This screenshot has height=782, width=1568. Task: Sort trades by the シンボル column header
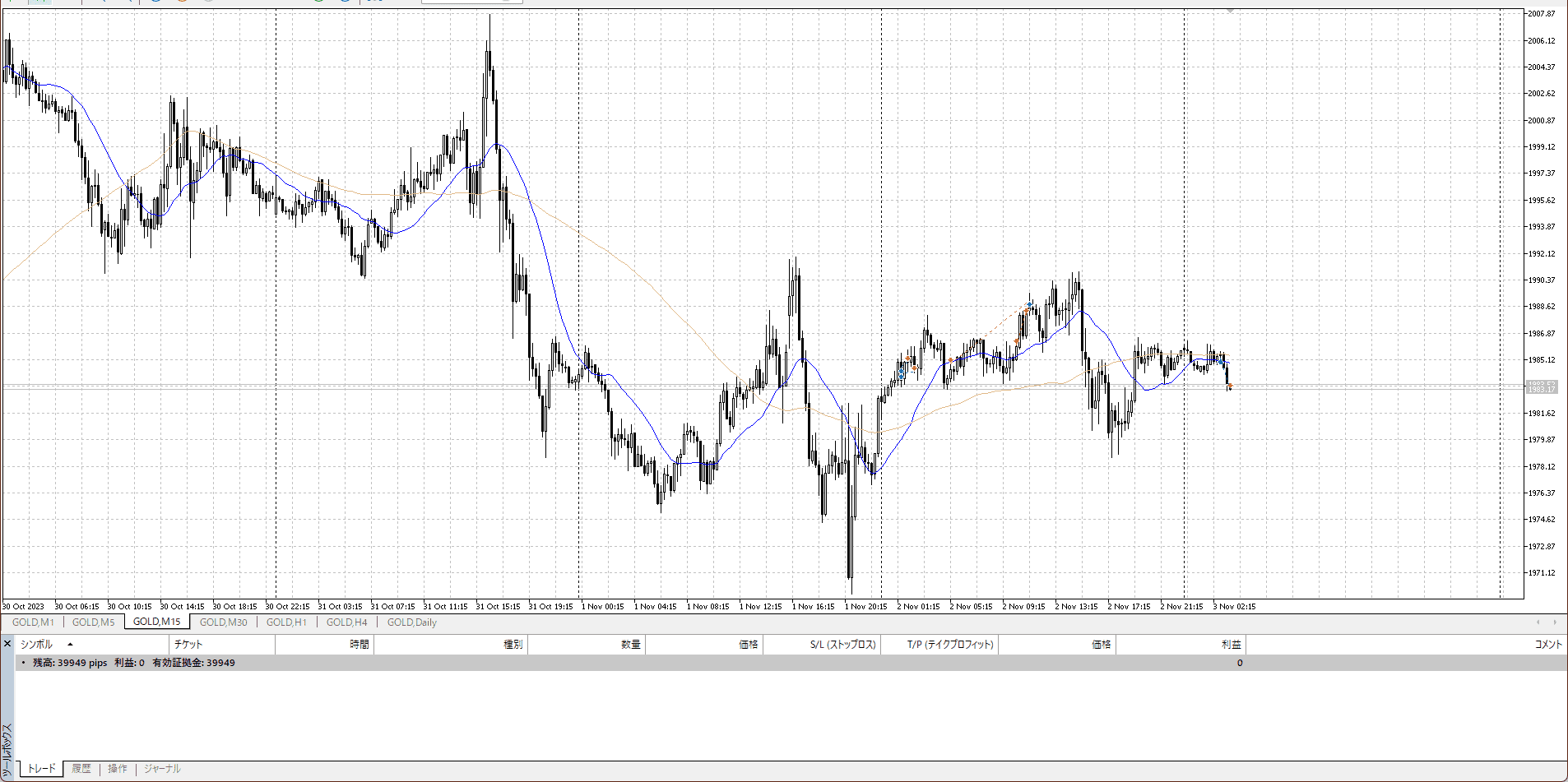click(x=36, y=645)
